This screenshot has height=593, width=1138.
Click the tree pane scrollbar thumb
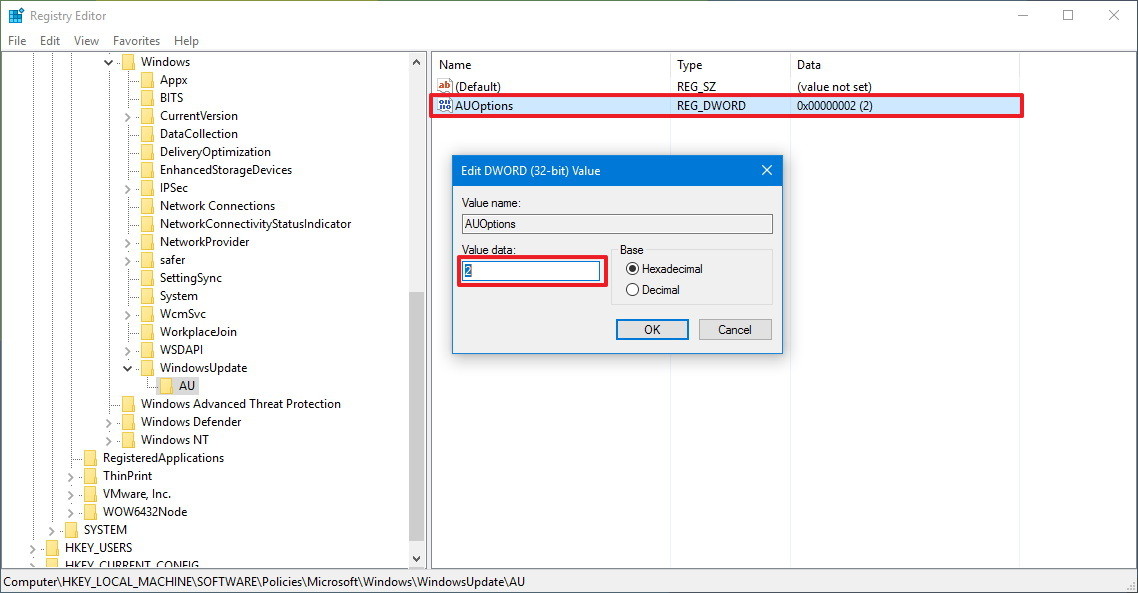pos(417,415)
